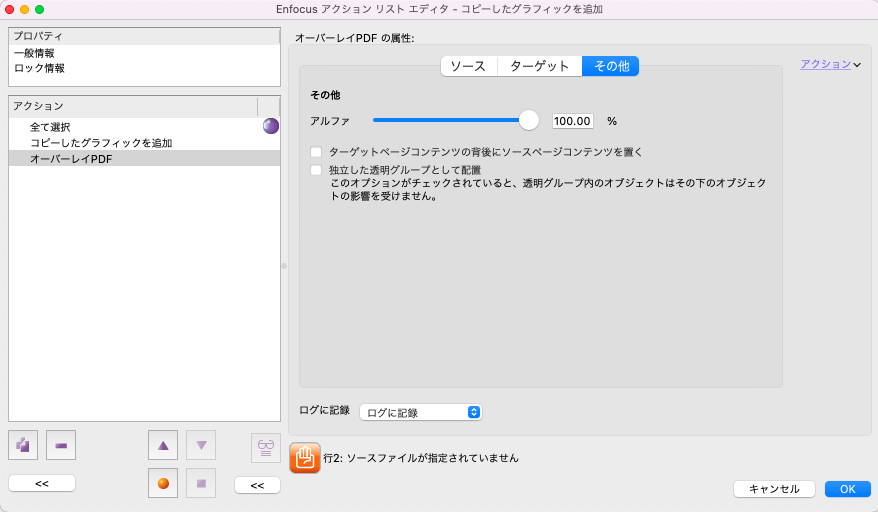Click the アクション hyperlink
The width and height of the screenshot is (878, 512).
tap(825, 64)
